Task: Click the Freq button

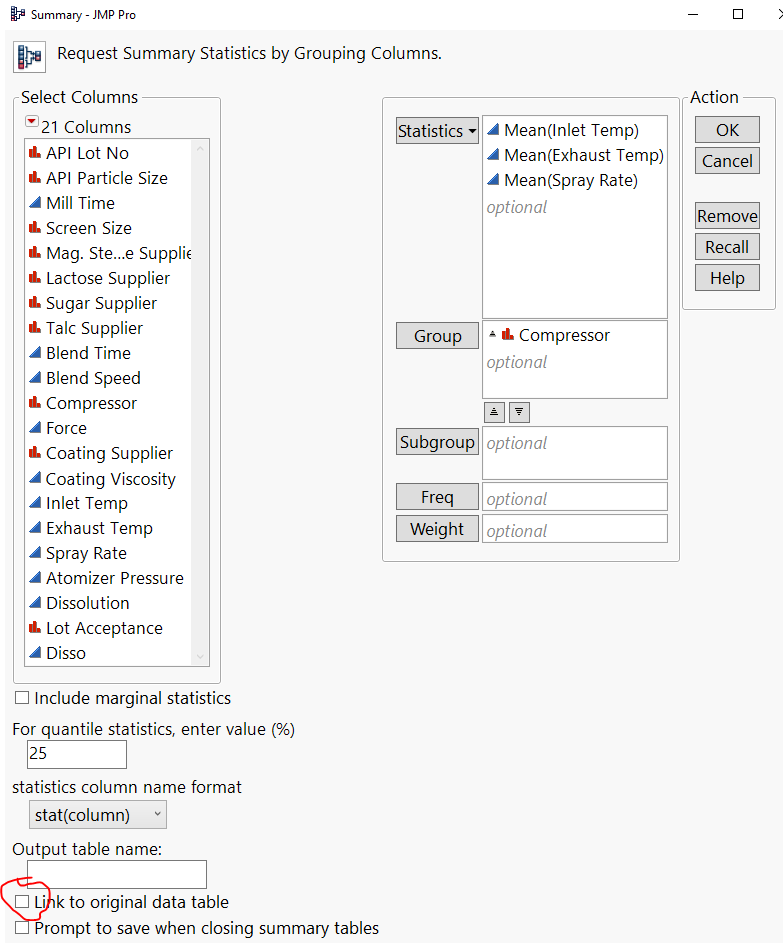Action: (437, 497)
